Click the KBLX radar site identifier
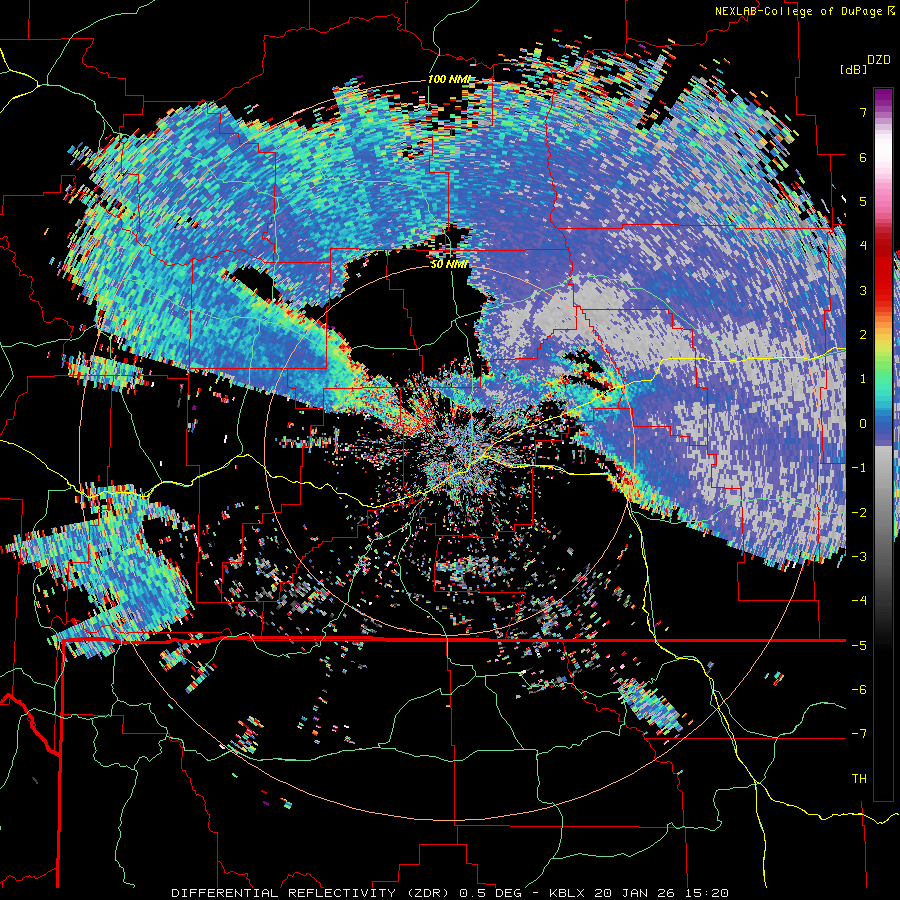This screenshot has height=900, width=900. click(569, 893)
